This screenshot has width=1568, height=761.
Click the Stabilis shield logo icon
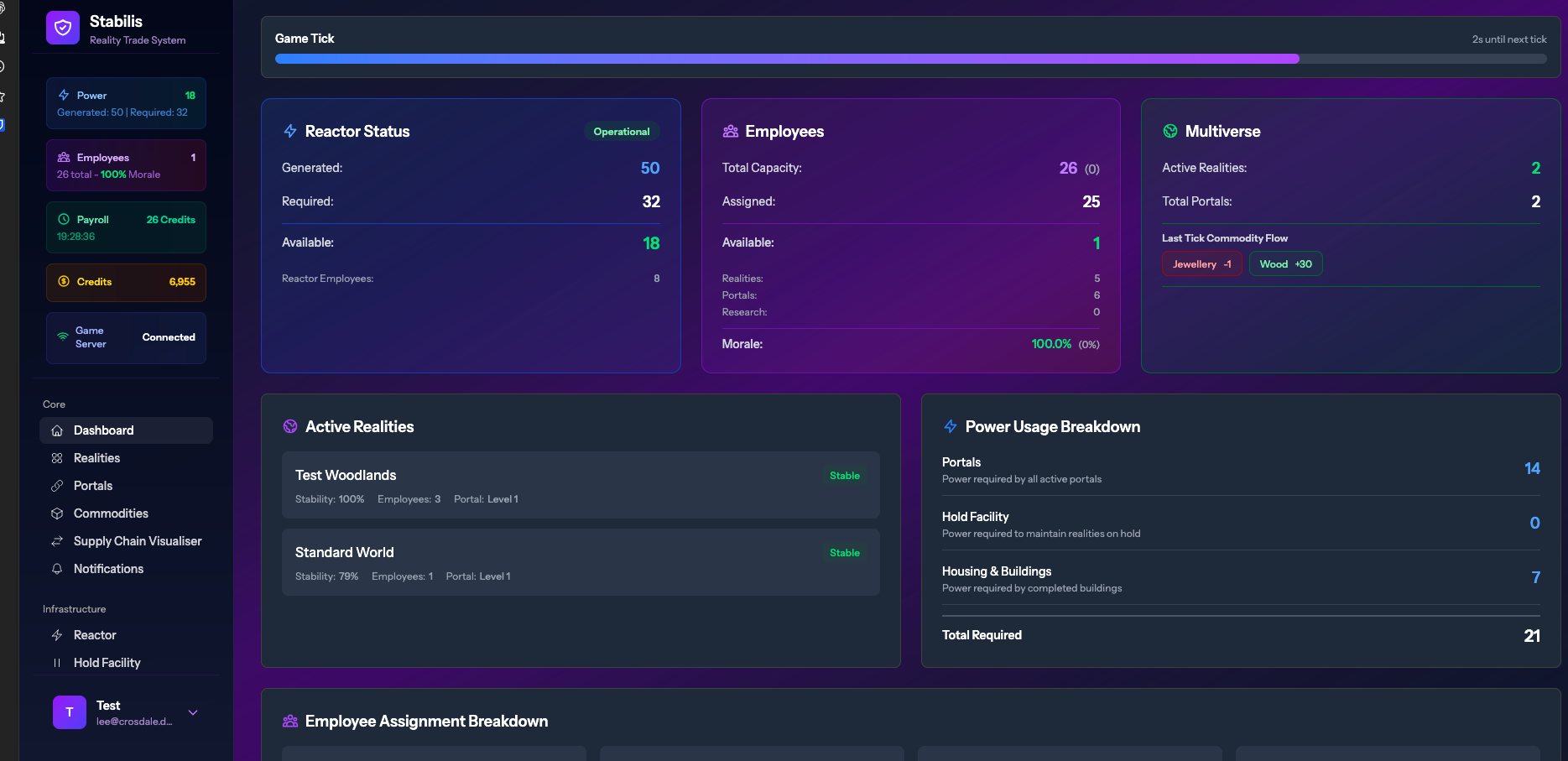[x=63, y=28]
